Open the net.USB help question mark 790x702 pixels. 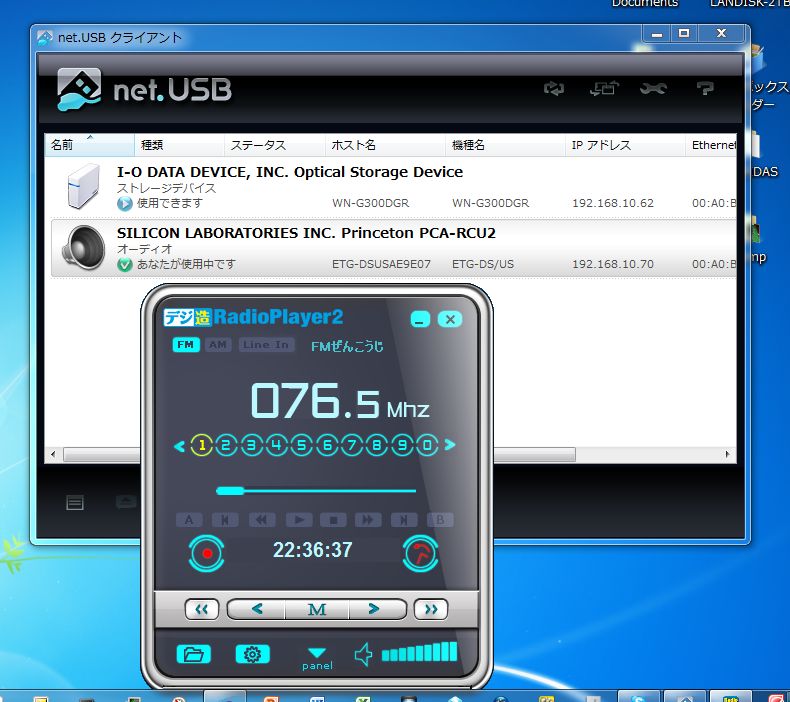tap(705, 89)
